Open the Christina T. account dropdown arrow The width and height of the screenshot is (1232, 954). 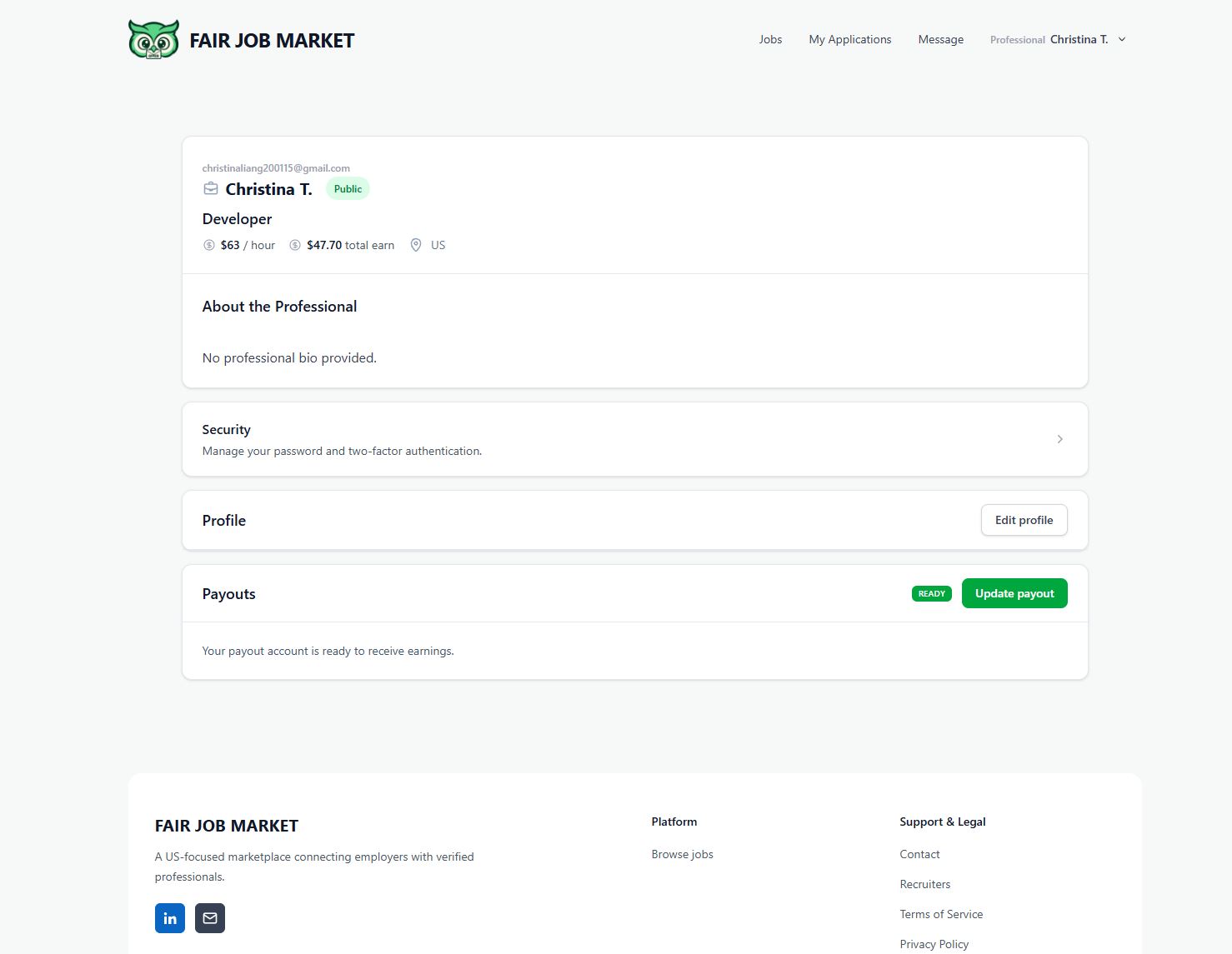(x=1122, y=39)
